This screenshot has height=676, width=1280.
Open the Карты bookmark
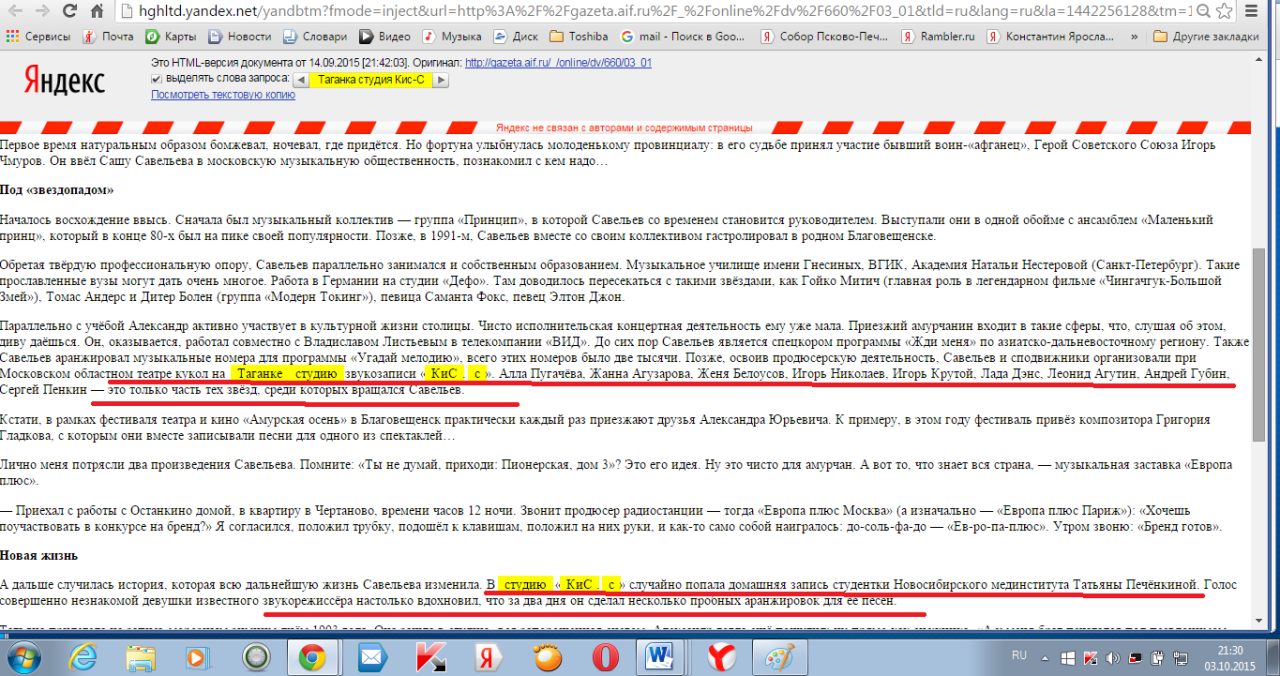171,36
